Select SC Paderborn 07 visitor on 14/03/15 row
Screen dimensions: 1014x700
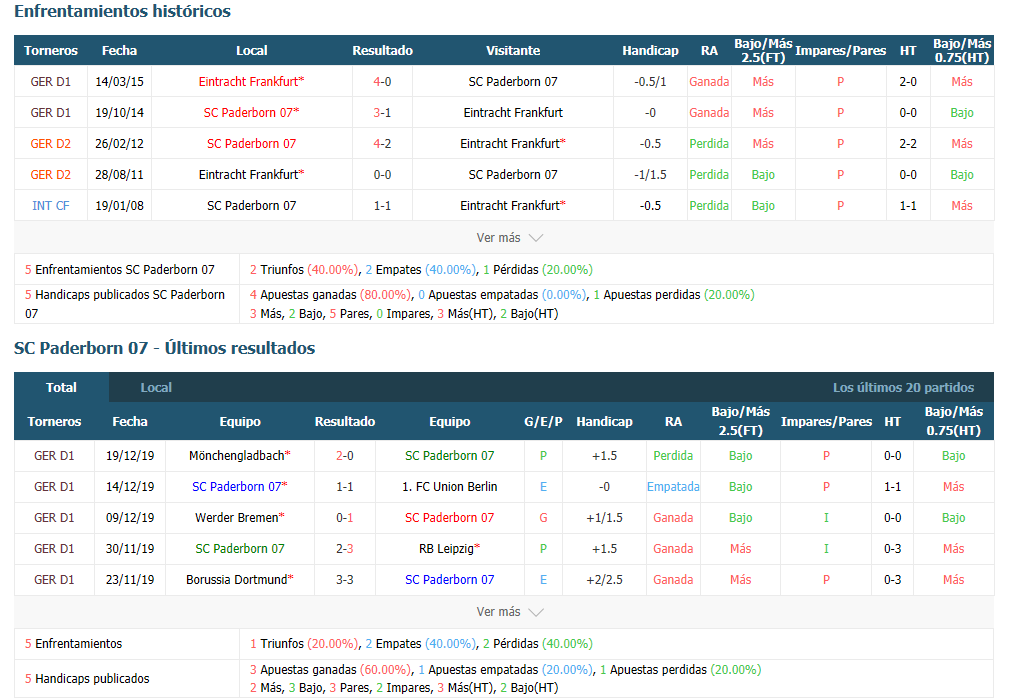click(513, 82)
